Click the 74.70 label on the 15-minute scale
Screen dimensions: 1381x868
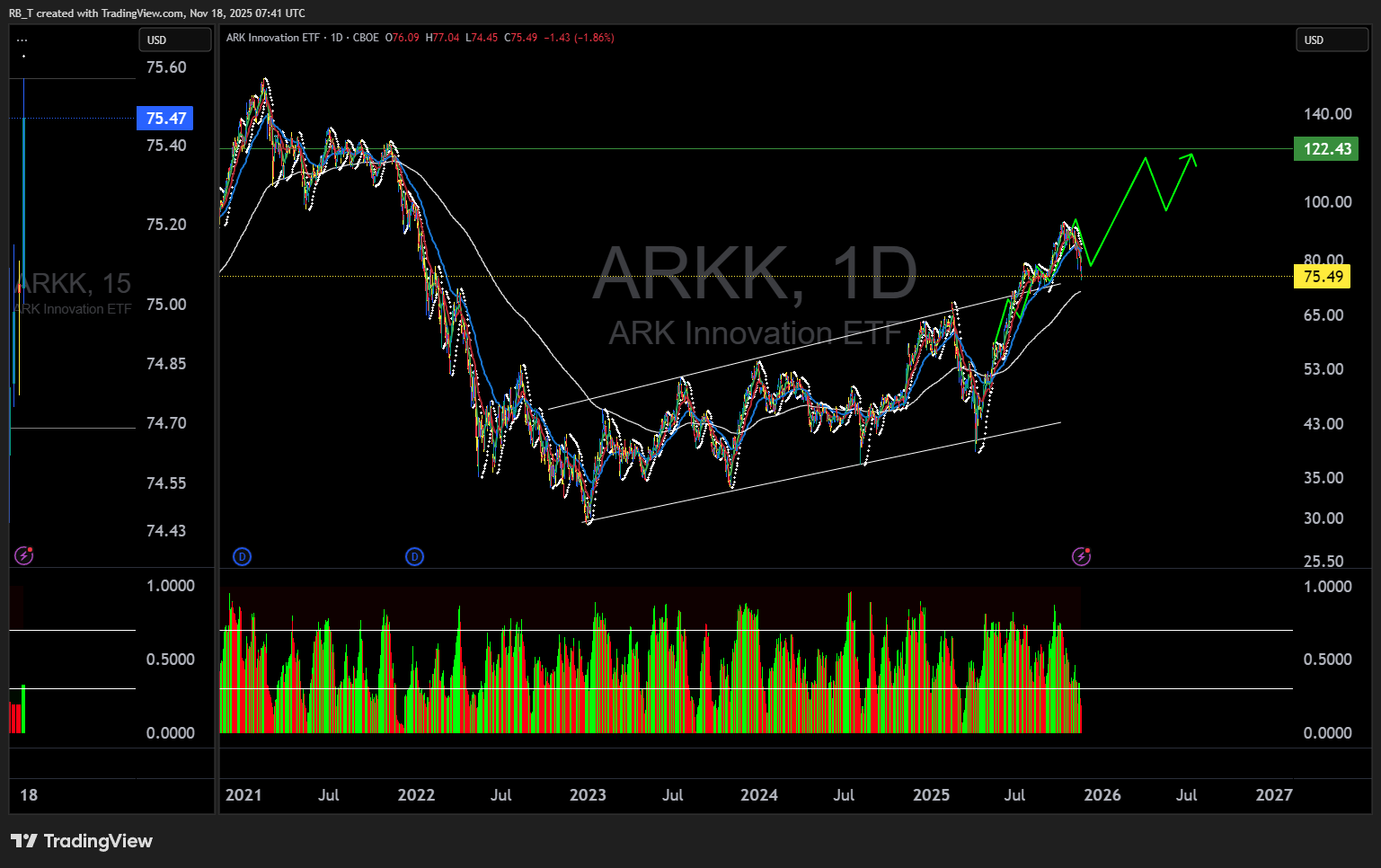point(166,423)
